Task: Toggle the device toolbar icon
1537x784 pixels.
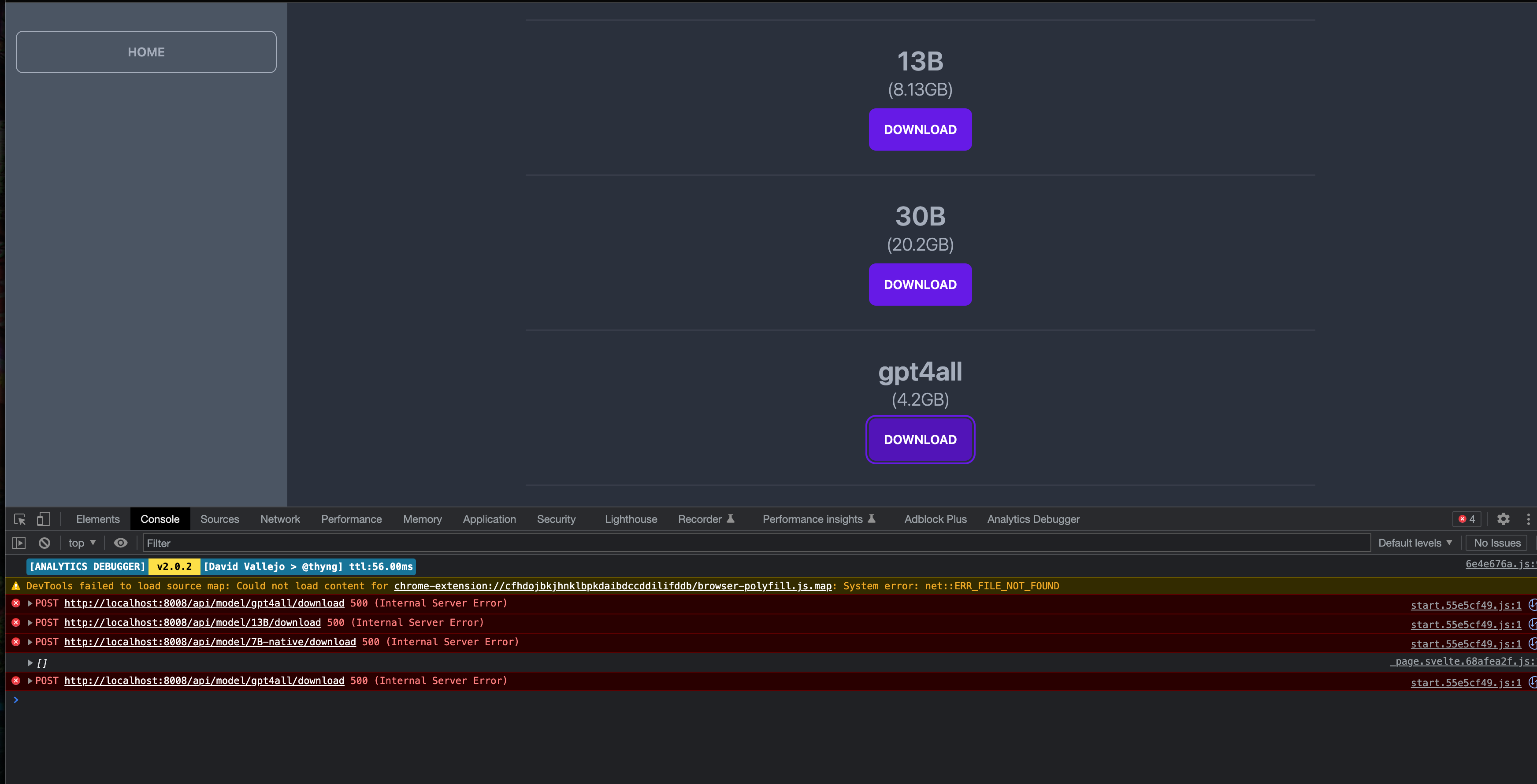Action: (x=43, y=519)
